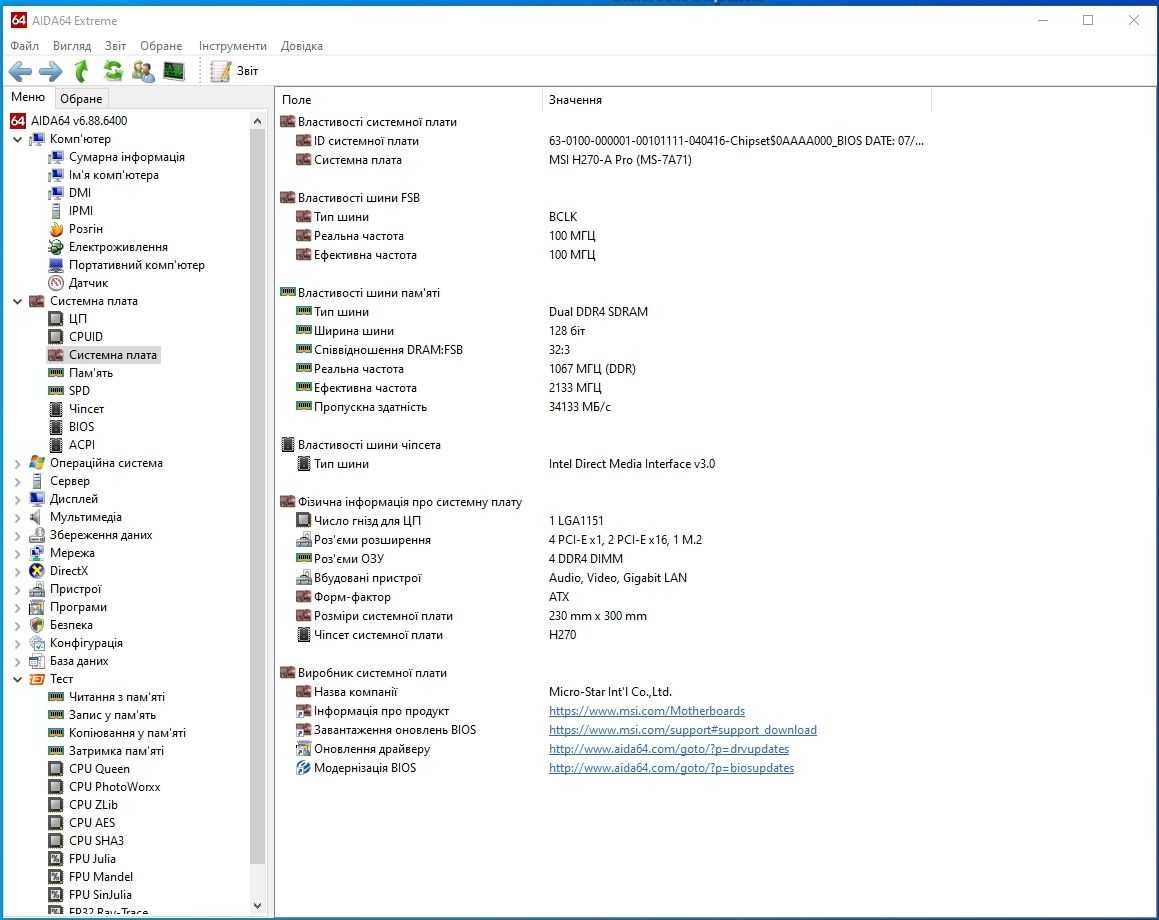Select the Пам'ять memory item

coord(91,373)
